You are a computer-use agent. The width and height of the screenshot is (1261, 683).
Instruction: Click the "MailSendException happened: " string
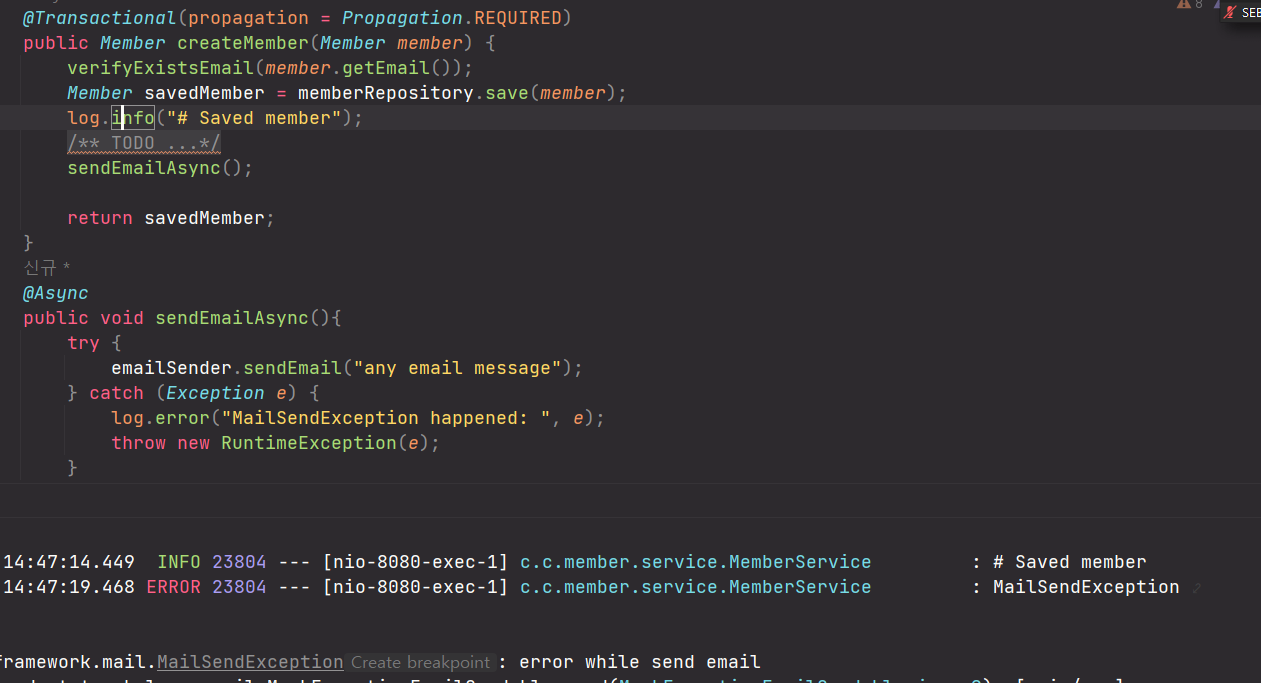386,418
